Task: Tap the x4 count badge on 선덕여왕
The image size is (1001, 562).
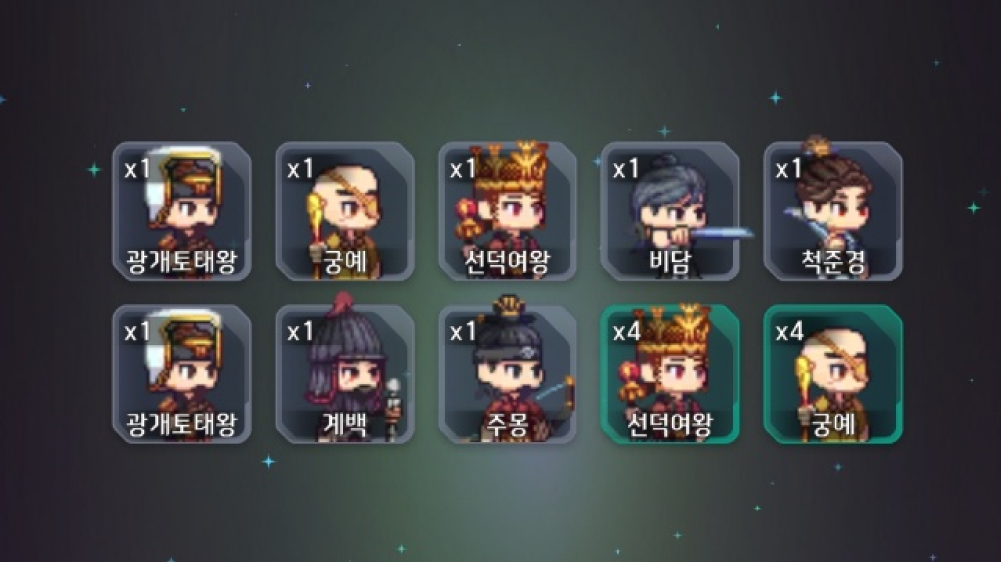Action: 626,332
